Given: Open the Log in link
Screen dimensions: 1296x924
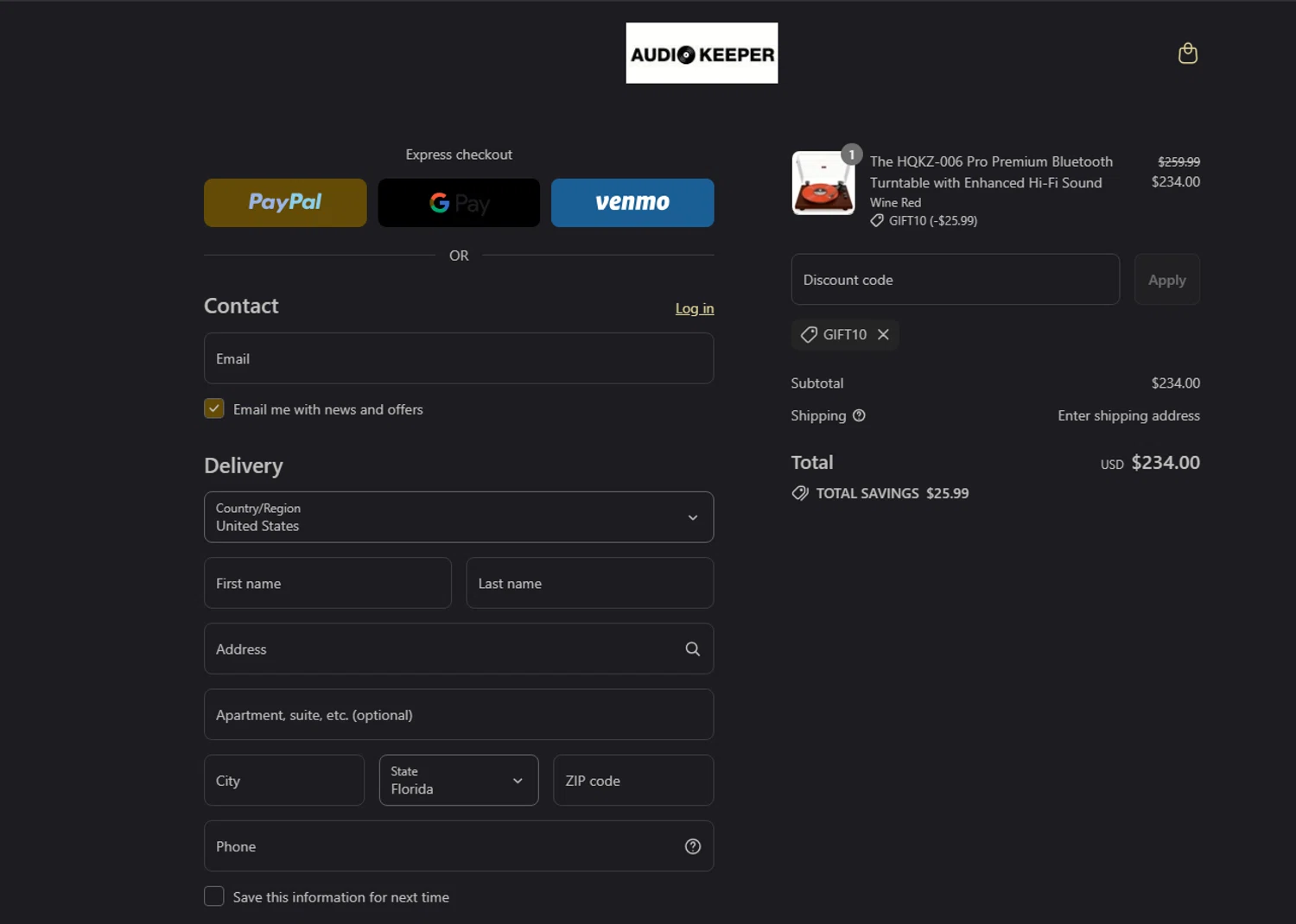Looking at the screenshot, I should (x=695, y=308).
